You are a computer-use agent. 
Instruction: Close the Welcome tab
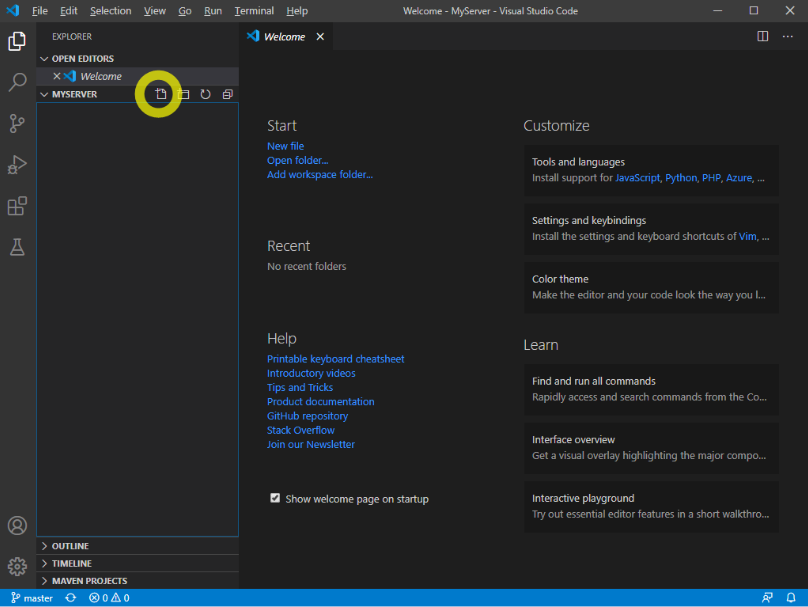coord(320,37)
